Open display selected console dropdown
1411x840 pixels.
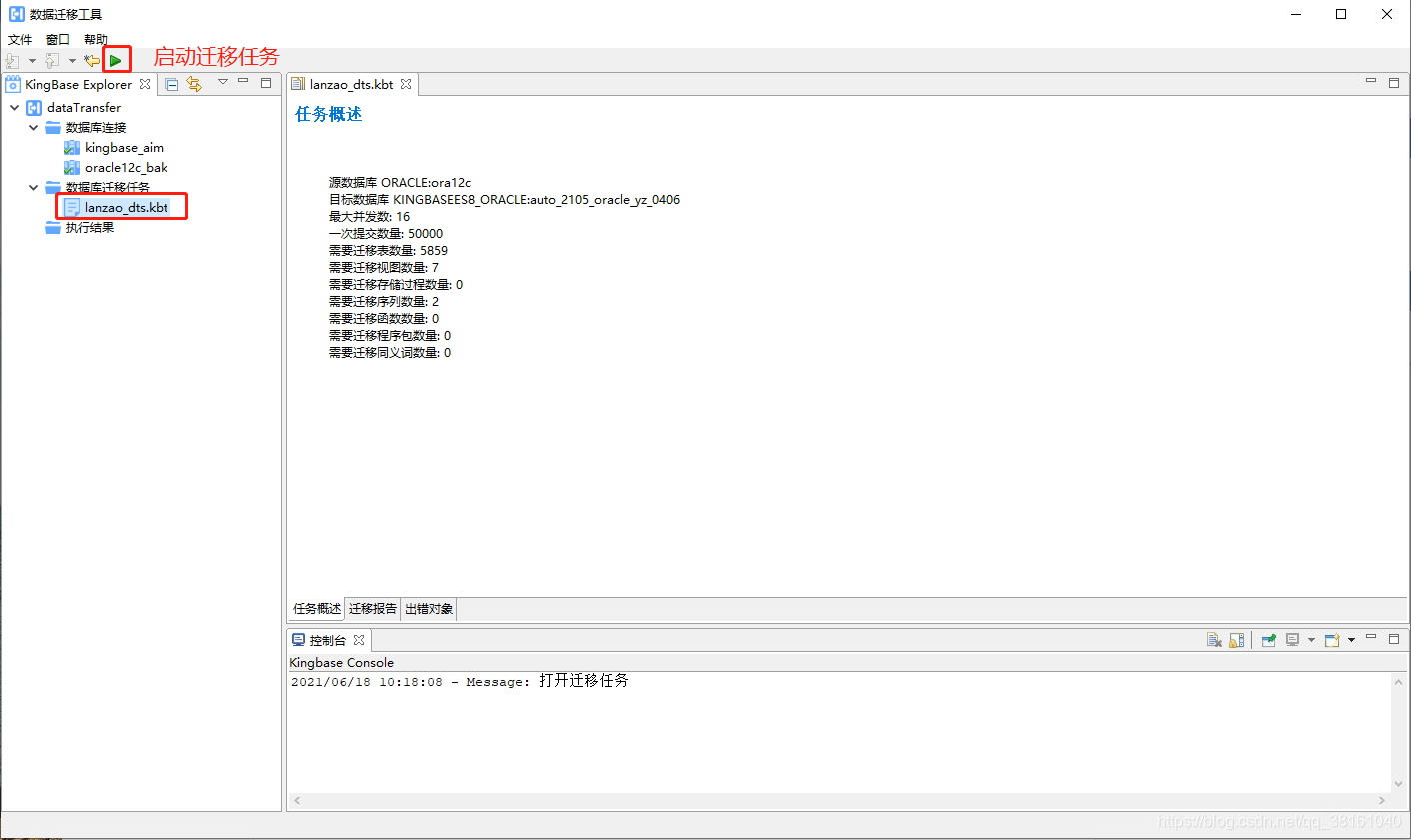click(1311, 640)
